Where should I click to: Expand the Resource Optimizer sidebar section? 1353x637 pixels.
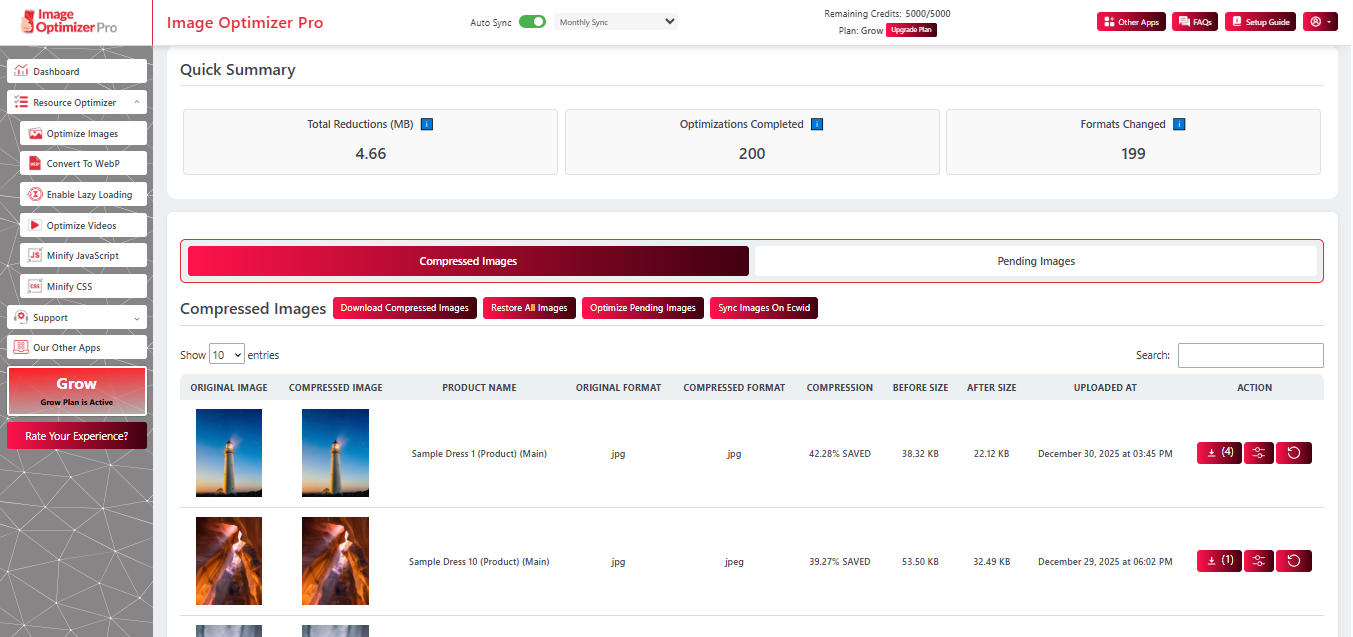click(x=77, y=101)
